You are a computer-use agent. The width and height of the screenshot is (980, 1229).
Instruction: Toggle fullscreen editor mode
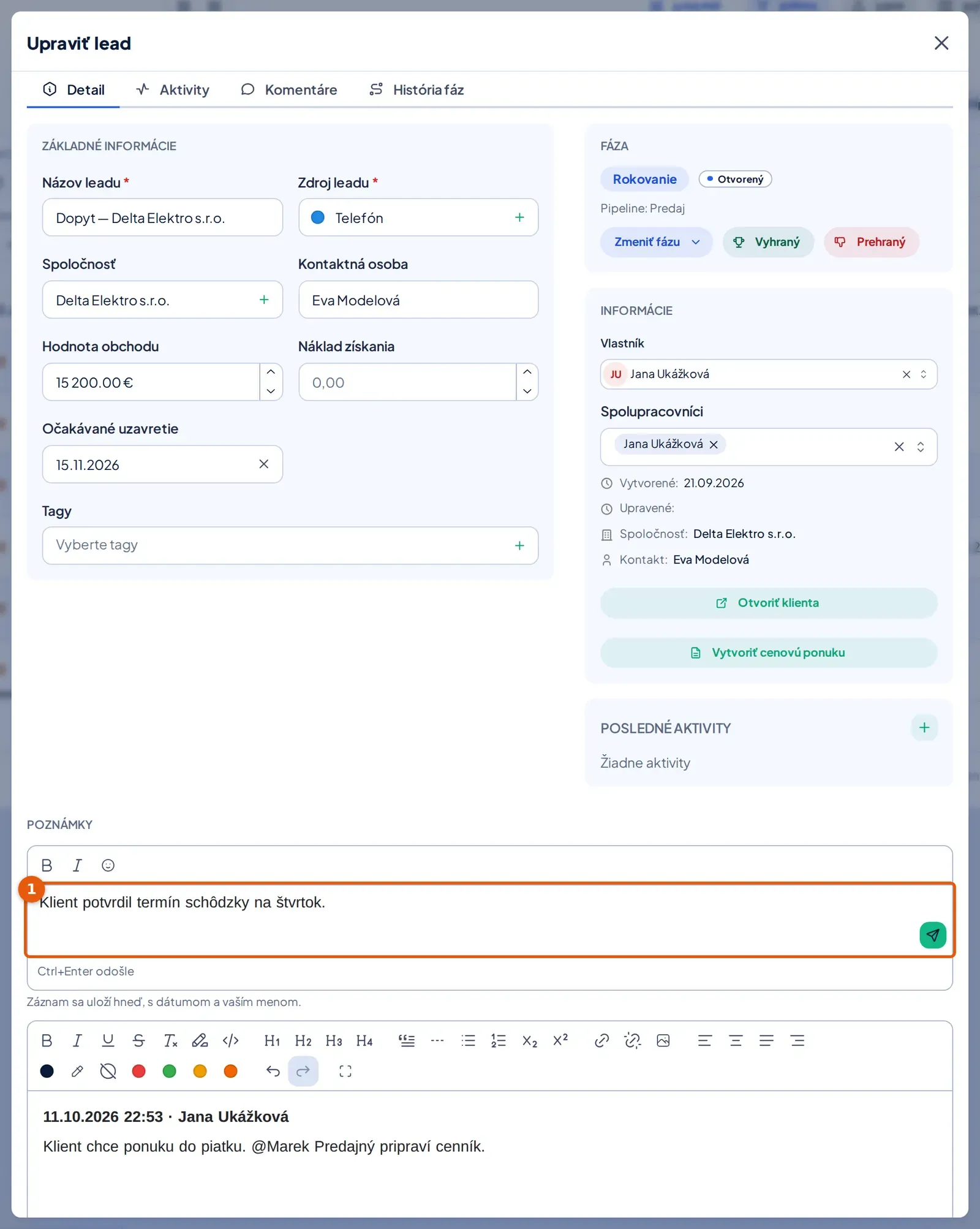pos(345,1071)
